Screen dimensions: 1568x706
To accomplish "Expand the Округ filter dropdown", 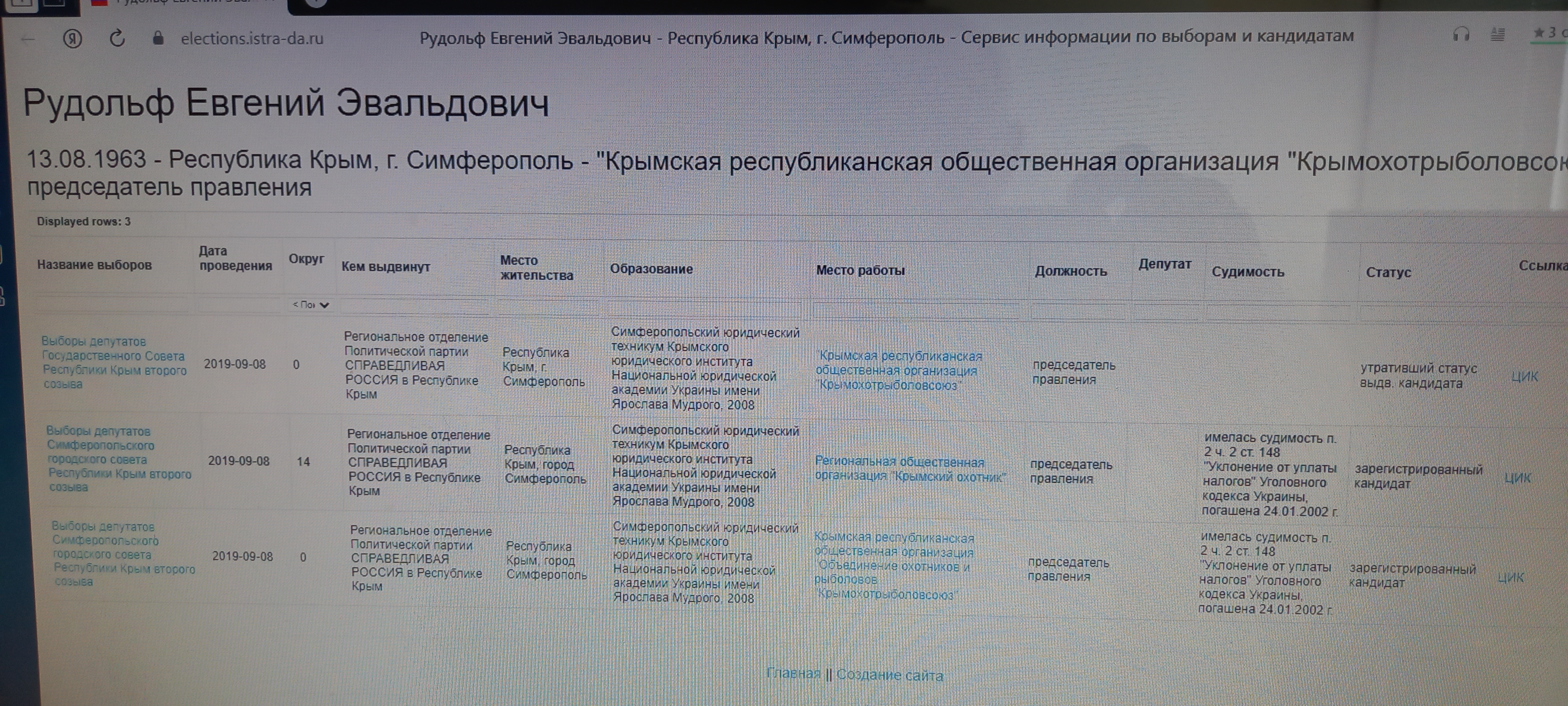I will [310, 305].
